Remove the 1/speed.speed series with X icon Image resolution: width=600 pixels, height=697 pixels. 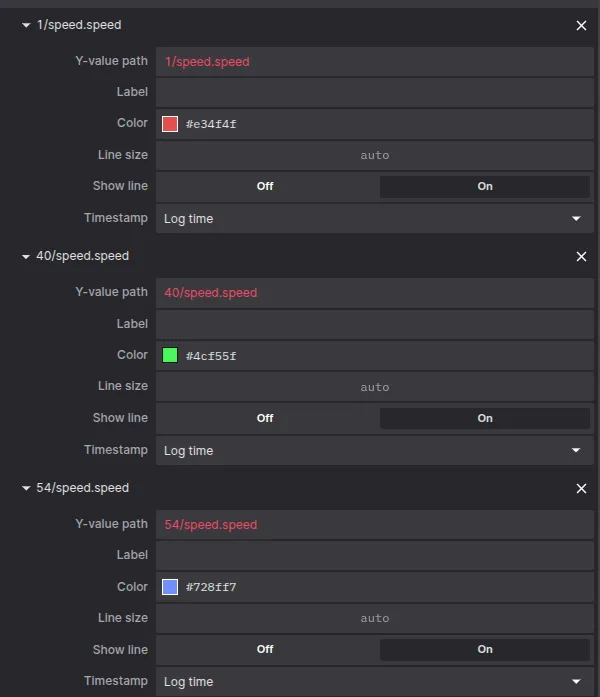[x=581, y=25]
